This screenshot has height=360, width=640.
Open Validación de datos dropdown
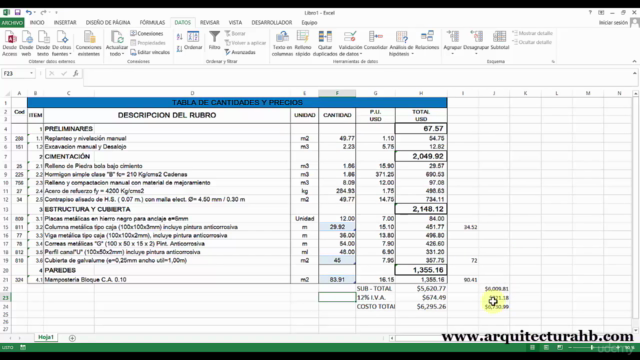point(350,43)
